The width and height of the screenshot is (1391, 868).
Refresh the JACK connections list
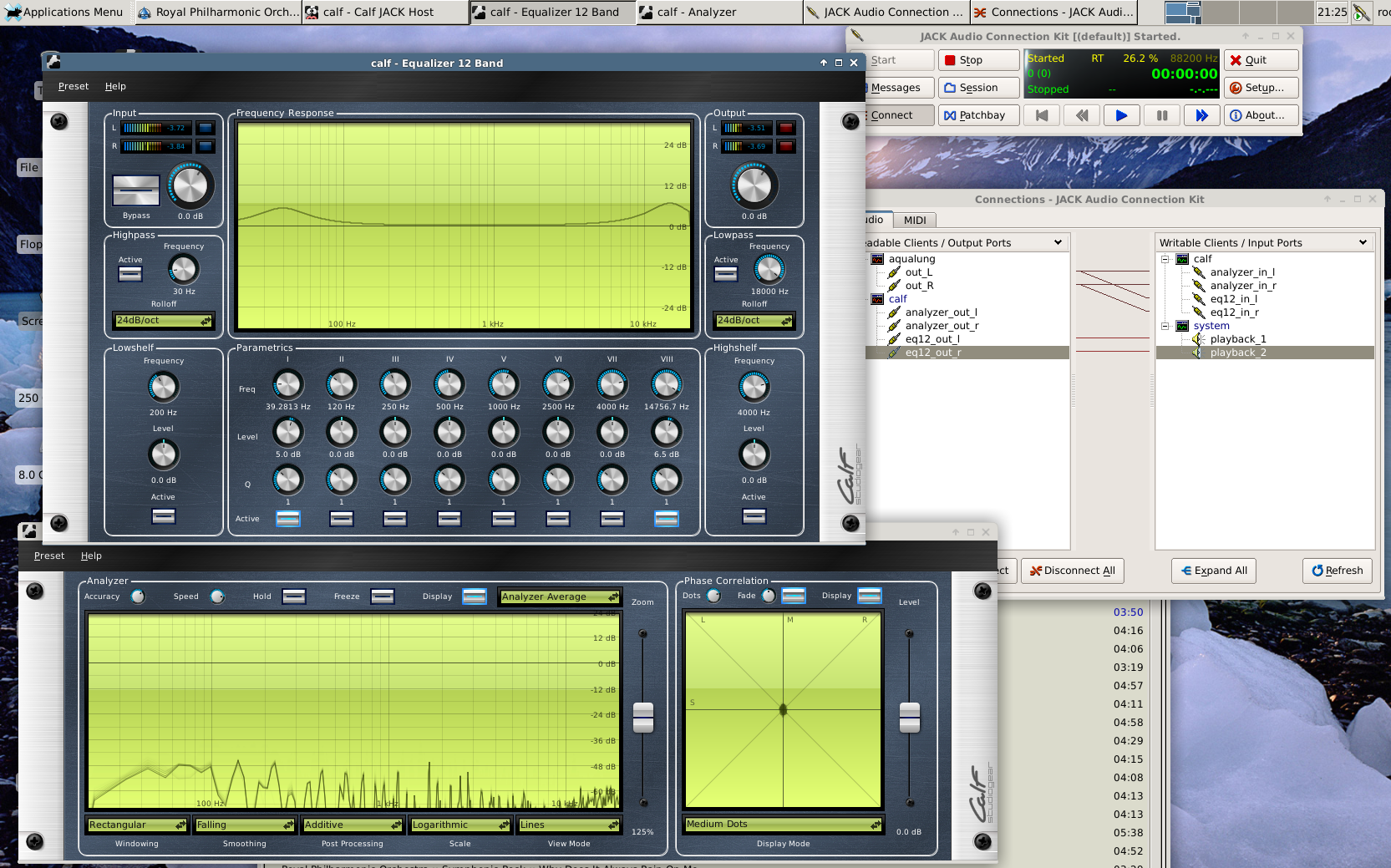point(1337,571)
